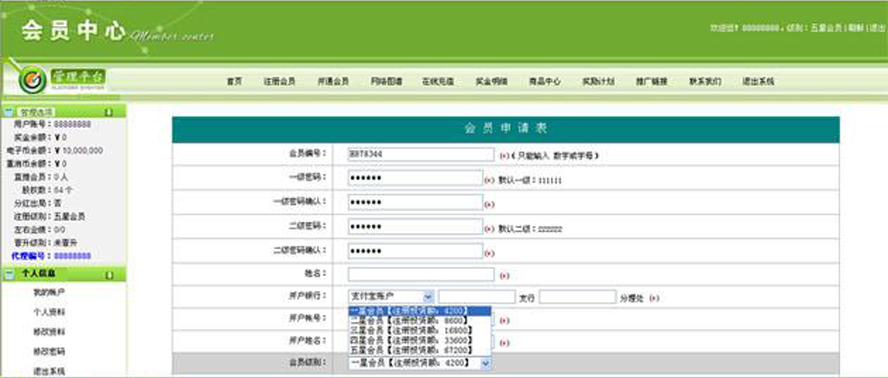The height and width of the screenshot is (378, 888).
Task: Click the icon beside the 个人信息 header
Action: (x=8, y=275)
